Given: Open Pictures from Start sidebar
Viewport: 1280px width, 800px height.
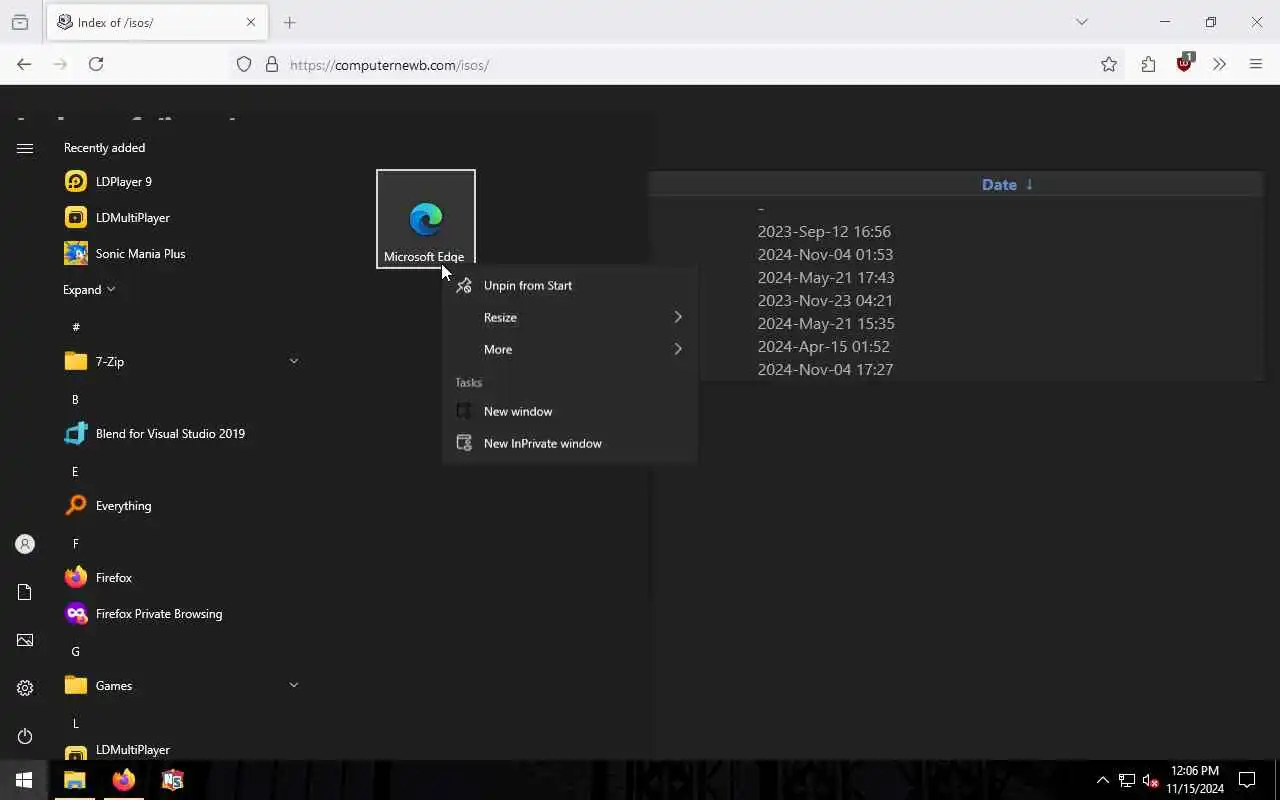Looking at the screenshot, I should [25, 640].
